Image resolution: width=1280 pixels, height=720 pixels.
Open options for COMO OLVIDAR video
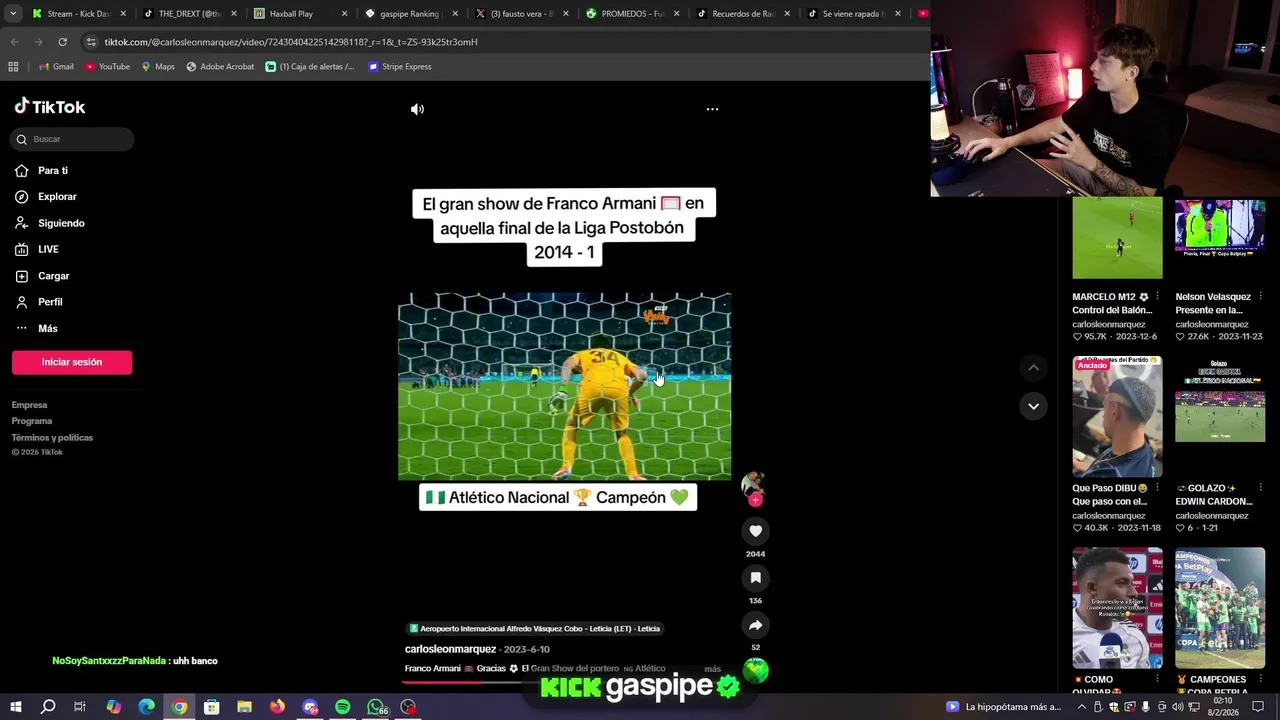click(x=1157, y=679)
